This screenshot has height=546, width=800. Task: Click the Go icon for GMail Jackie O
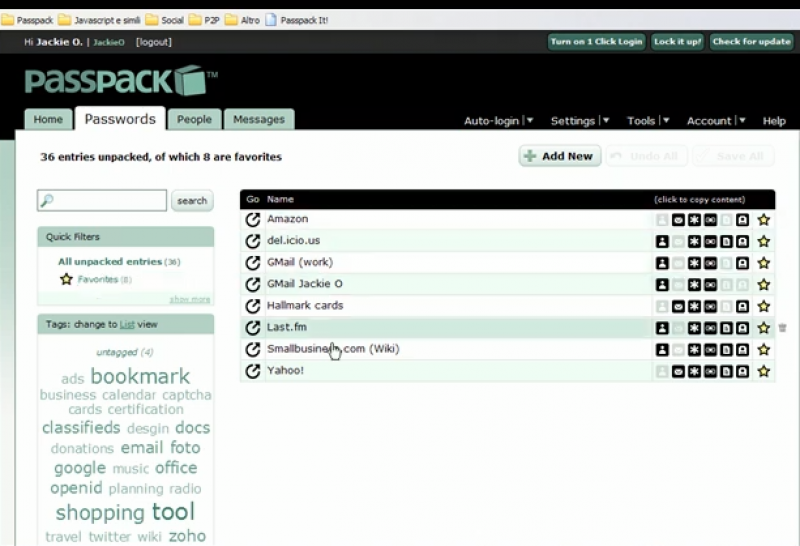[x=253, y=284]
